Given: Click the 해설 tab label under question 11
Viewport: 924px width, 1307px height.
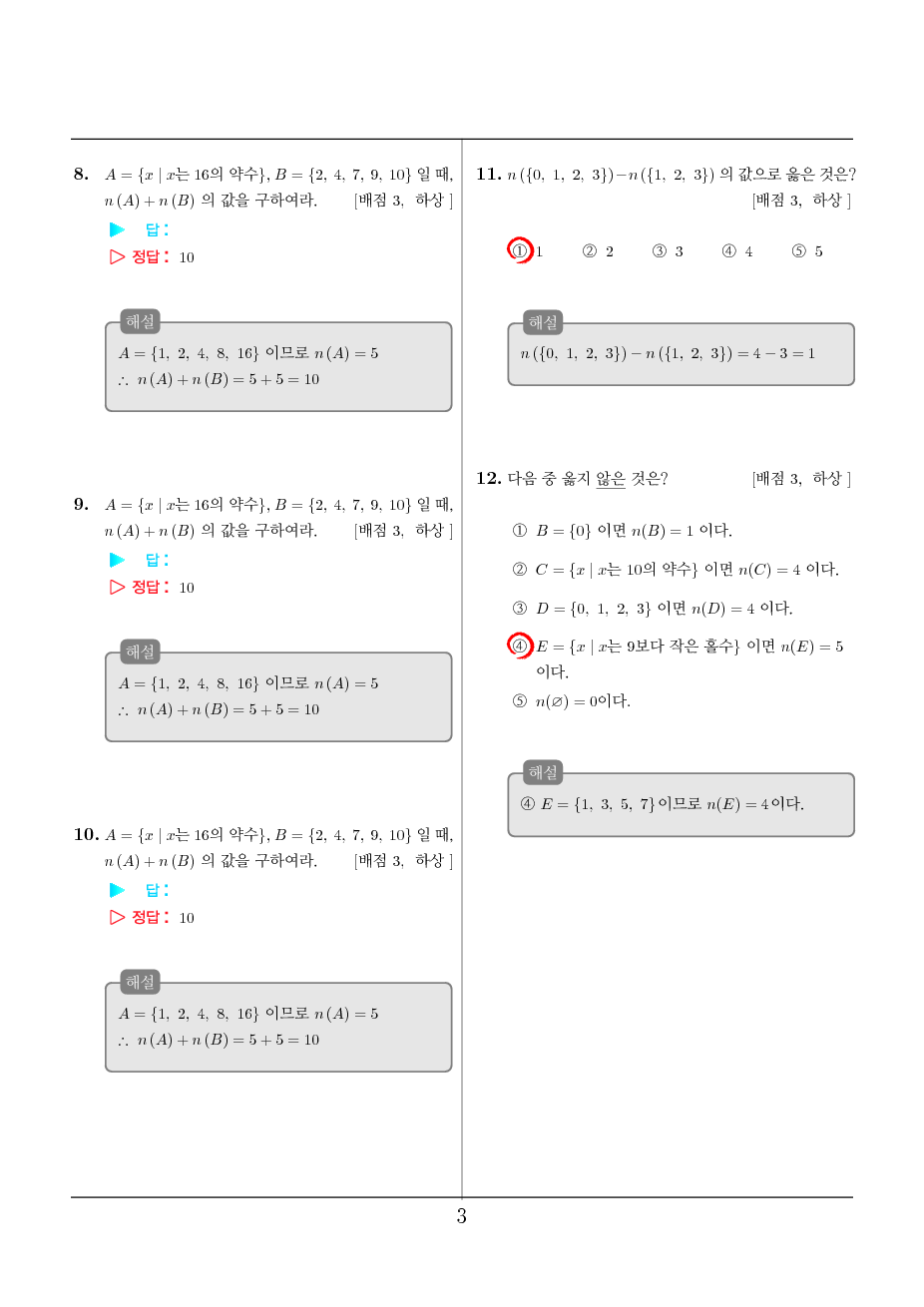Looking at the screenshot, I should (x=544, y=322).
